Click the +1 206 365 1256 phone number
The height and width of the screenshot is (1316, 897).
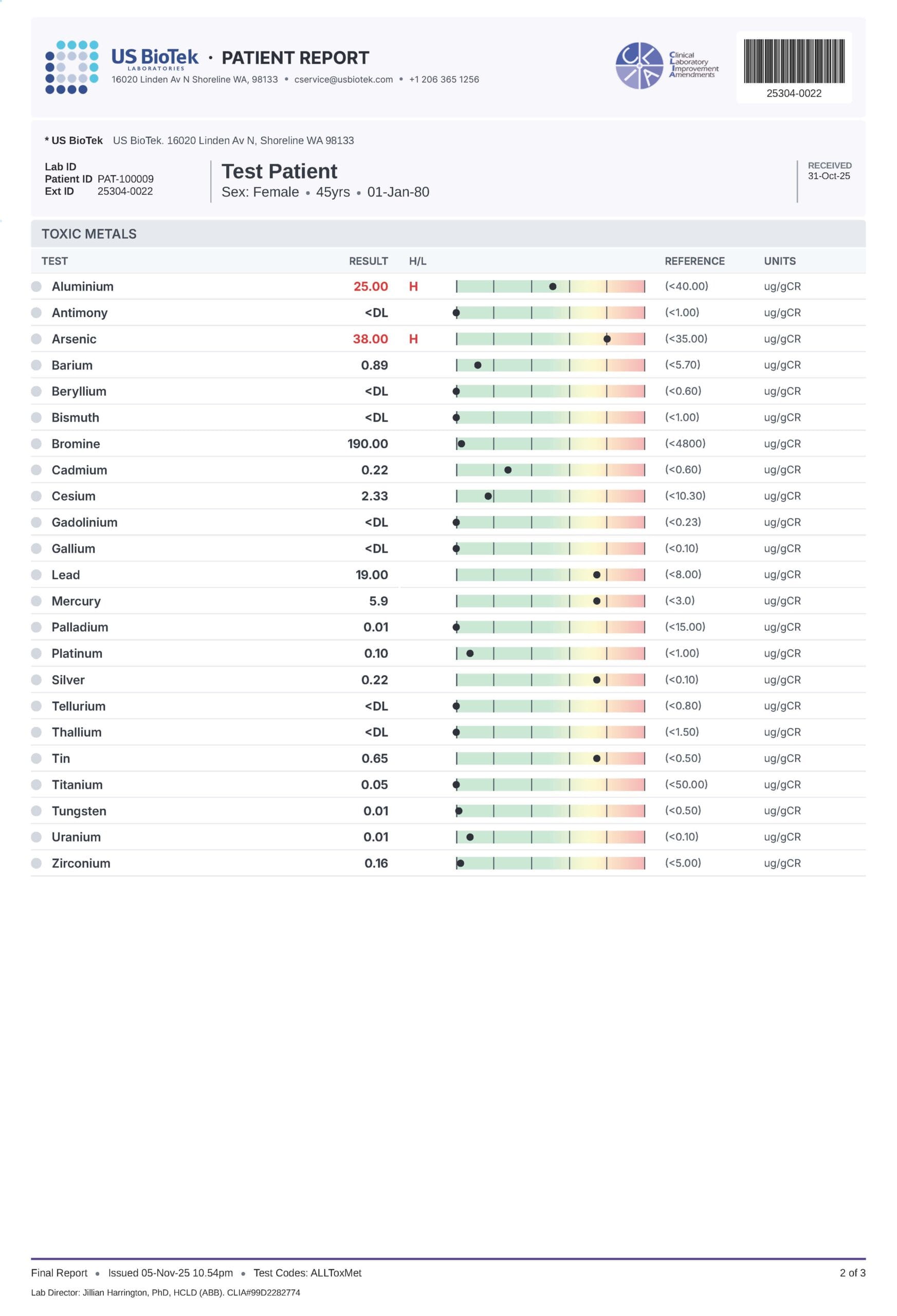tap(444, 80)
